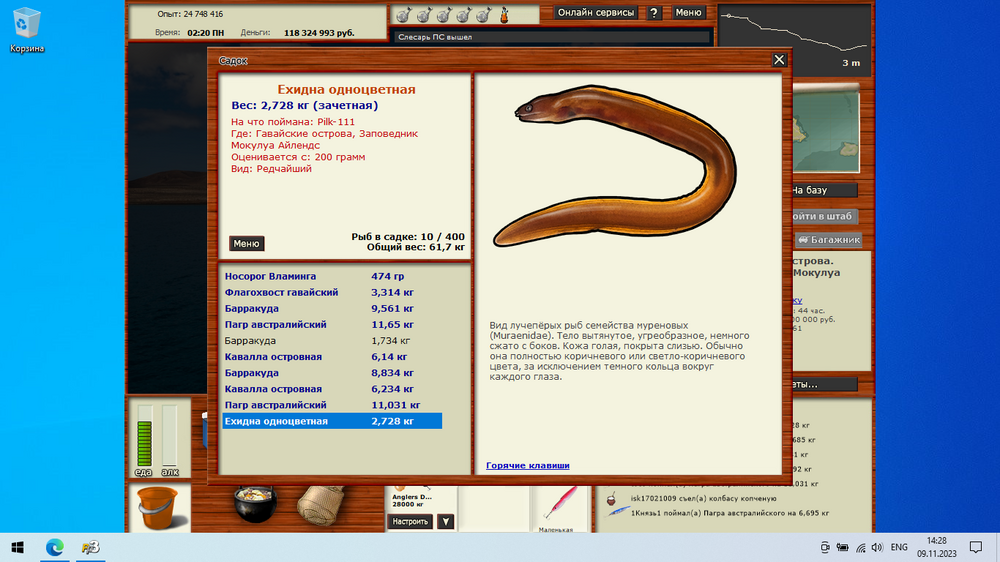Open the Меню button in the fish panel
Viewport: 1000px width, 562px height.
coord(246,244)
